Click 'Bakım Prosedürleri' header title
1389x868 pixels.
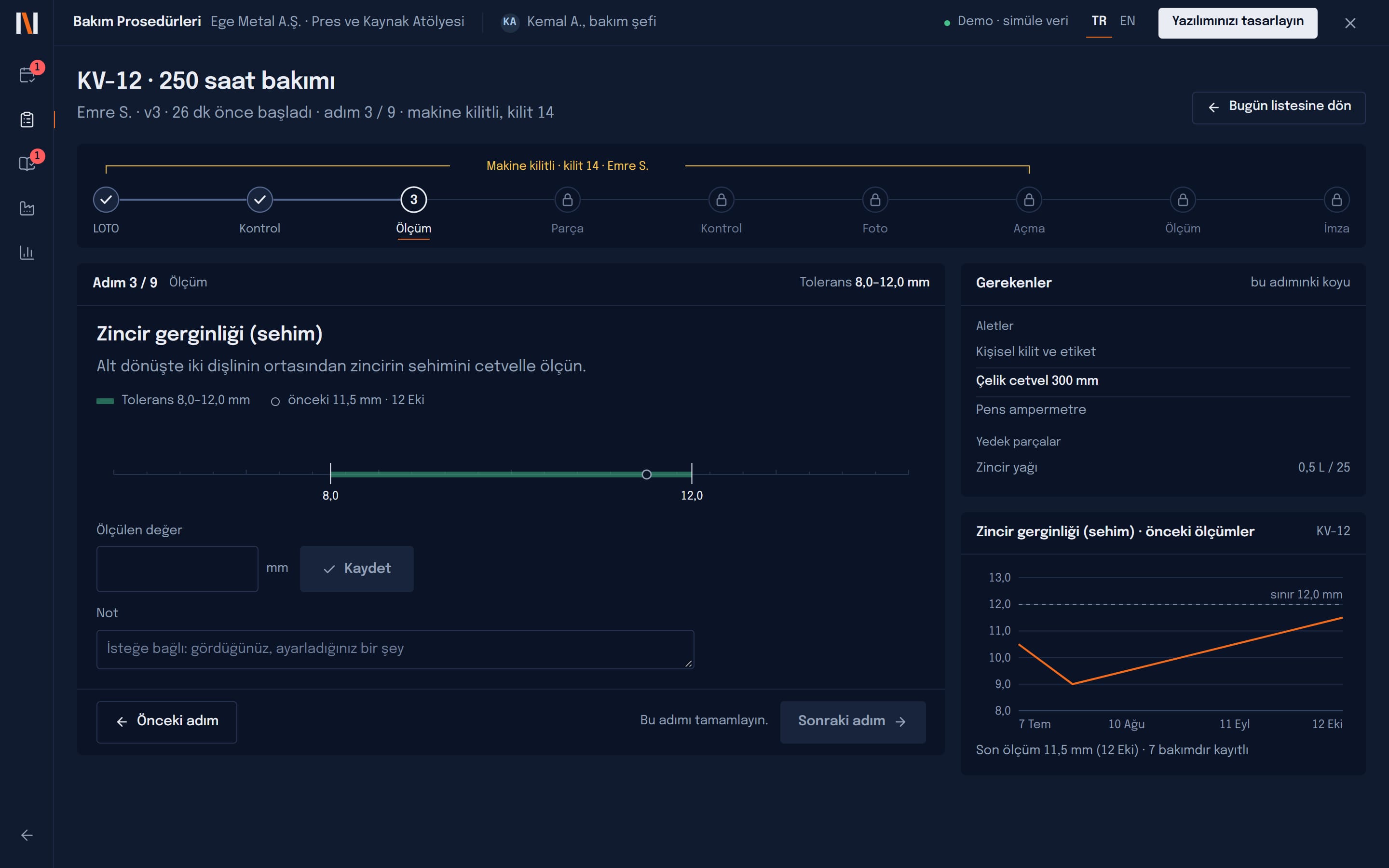click(x=136, y=21)
